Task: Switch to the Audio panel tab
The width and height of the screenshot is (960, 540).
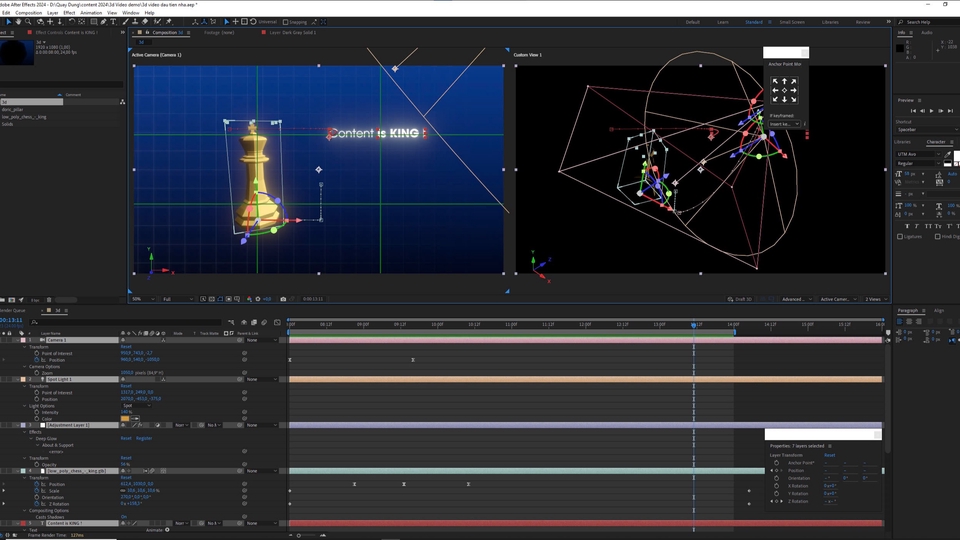Action: click(927, 32)
